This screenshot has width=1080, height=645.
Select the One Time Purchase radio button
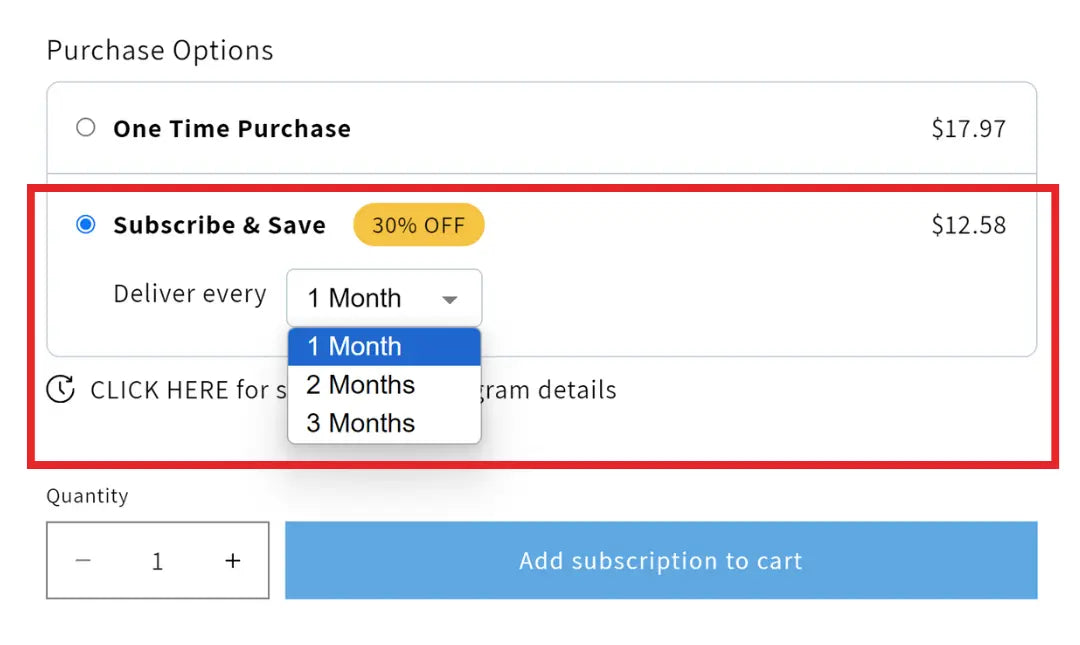click(x=86, y=128)
